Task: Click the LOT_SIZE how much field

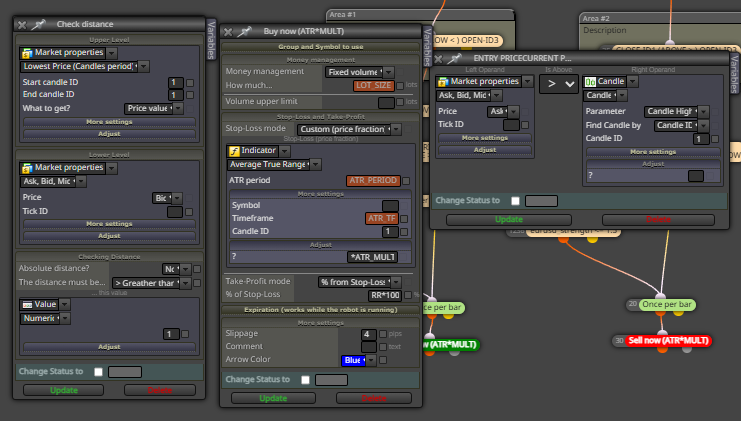Action: pyautogui.click(x=373, y=86)
